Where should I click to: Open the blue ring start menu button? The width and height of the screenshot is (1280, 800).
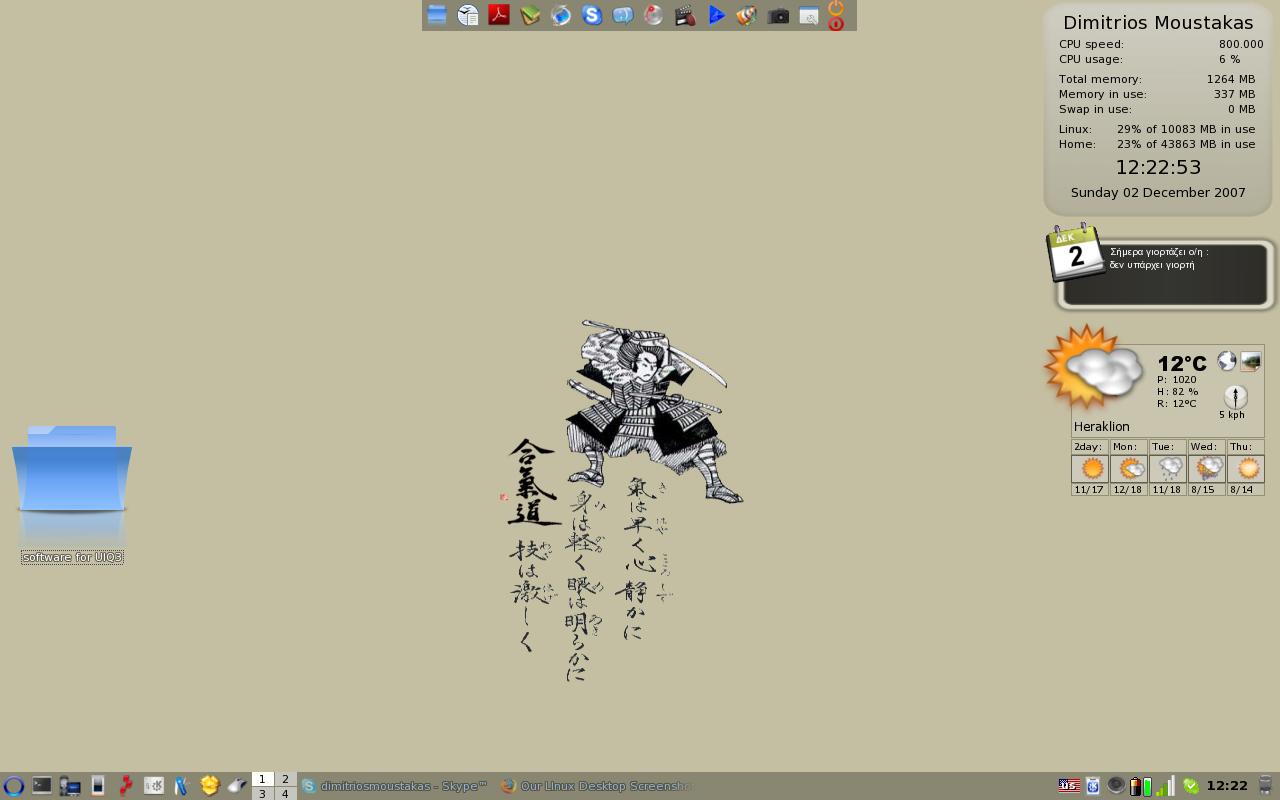(13, 786)
